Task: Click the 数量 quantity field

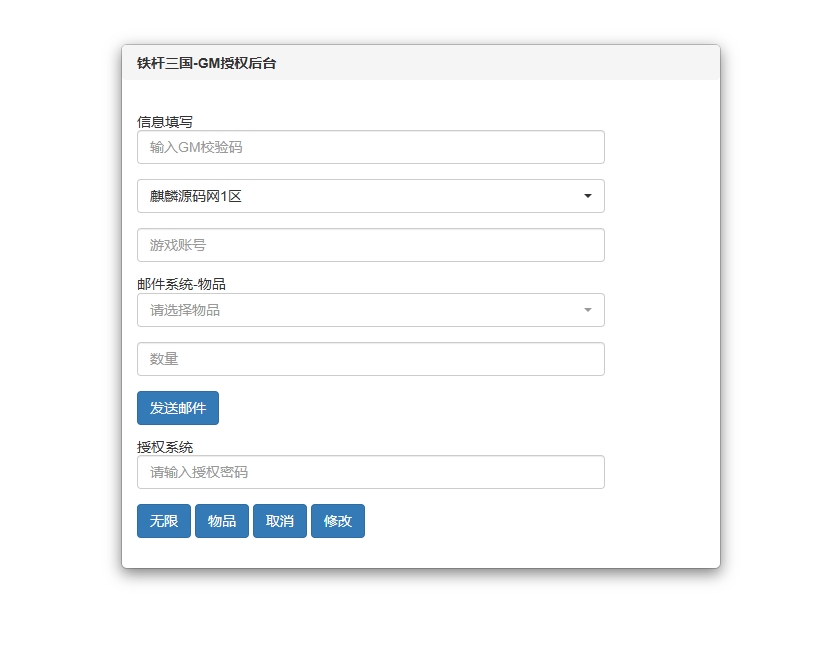Action: click(370, 359)
